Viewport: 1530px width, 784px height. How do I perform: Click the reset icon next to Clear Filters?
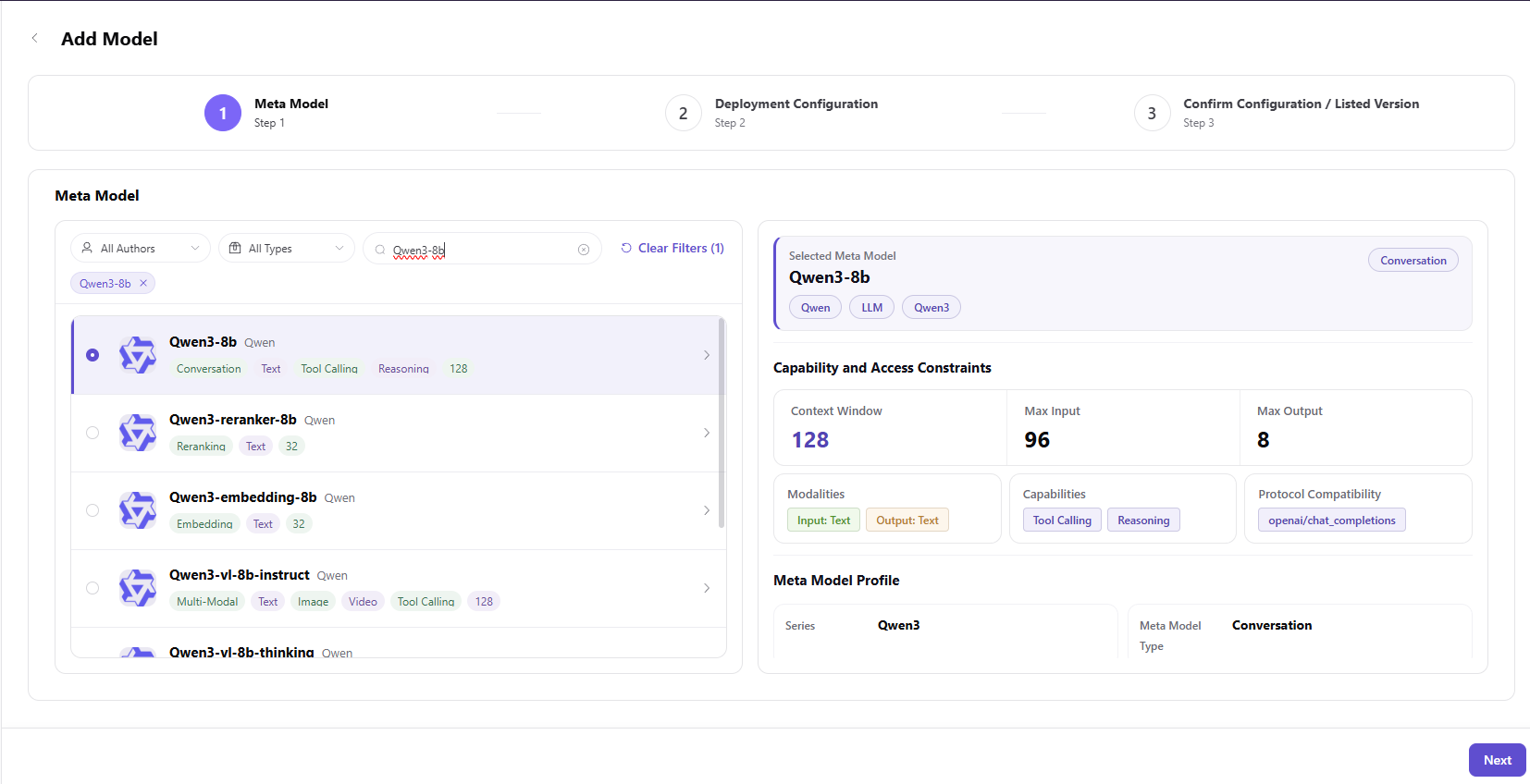[x=626, y=248]
